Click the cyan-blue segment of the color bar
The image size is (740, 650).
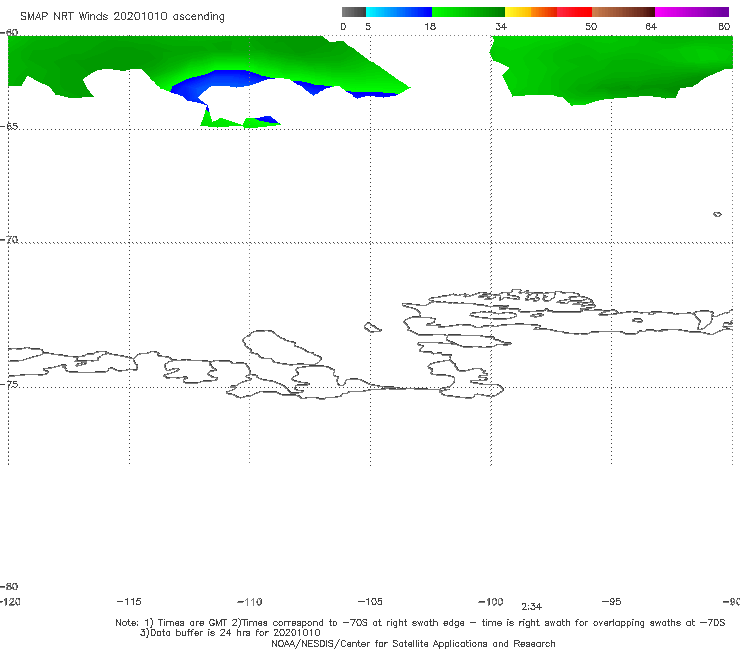point(399,12)
